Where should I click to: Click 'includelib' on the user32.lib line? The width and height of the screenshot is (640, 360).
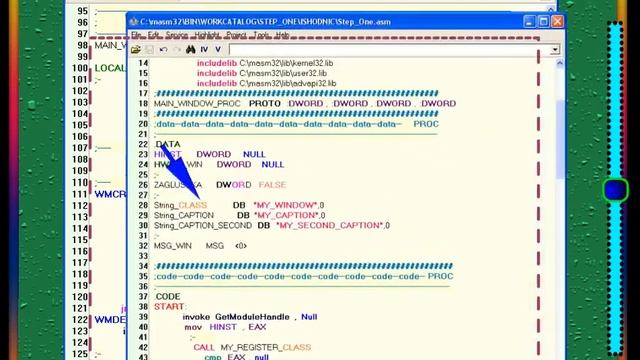click(217, 73)
